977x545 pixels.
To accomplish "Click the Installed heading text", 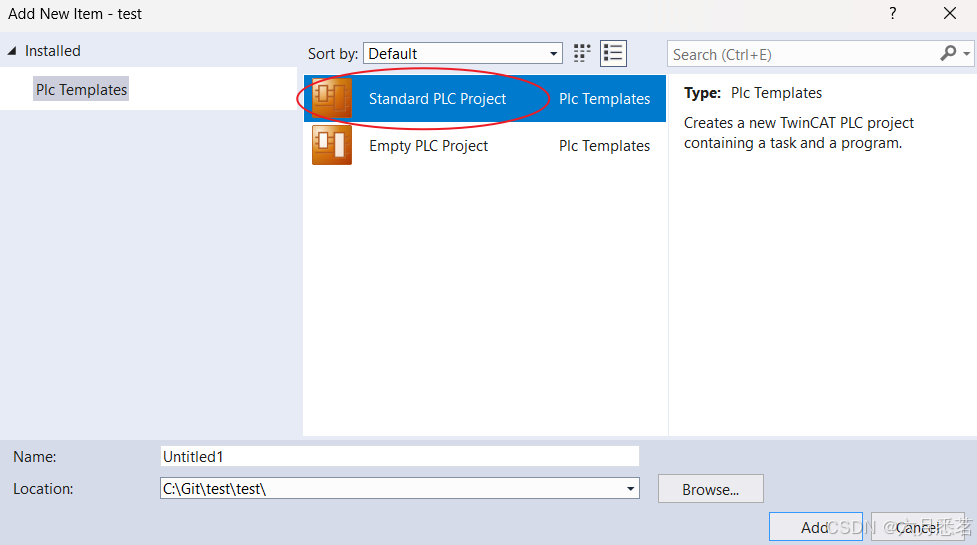I will (x=53, y=51).
